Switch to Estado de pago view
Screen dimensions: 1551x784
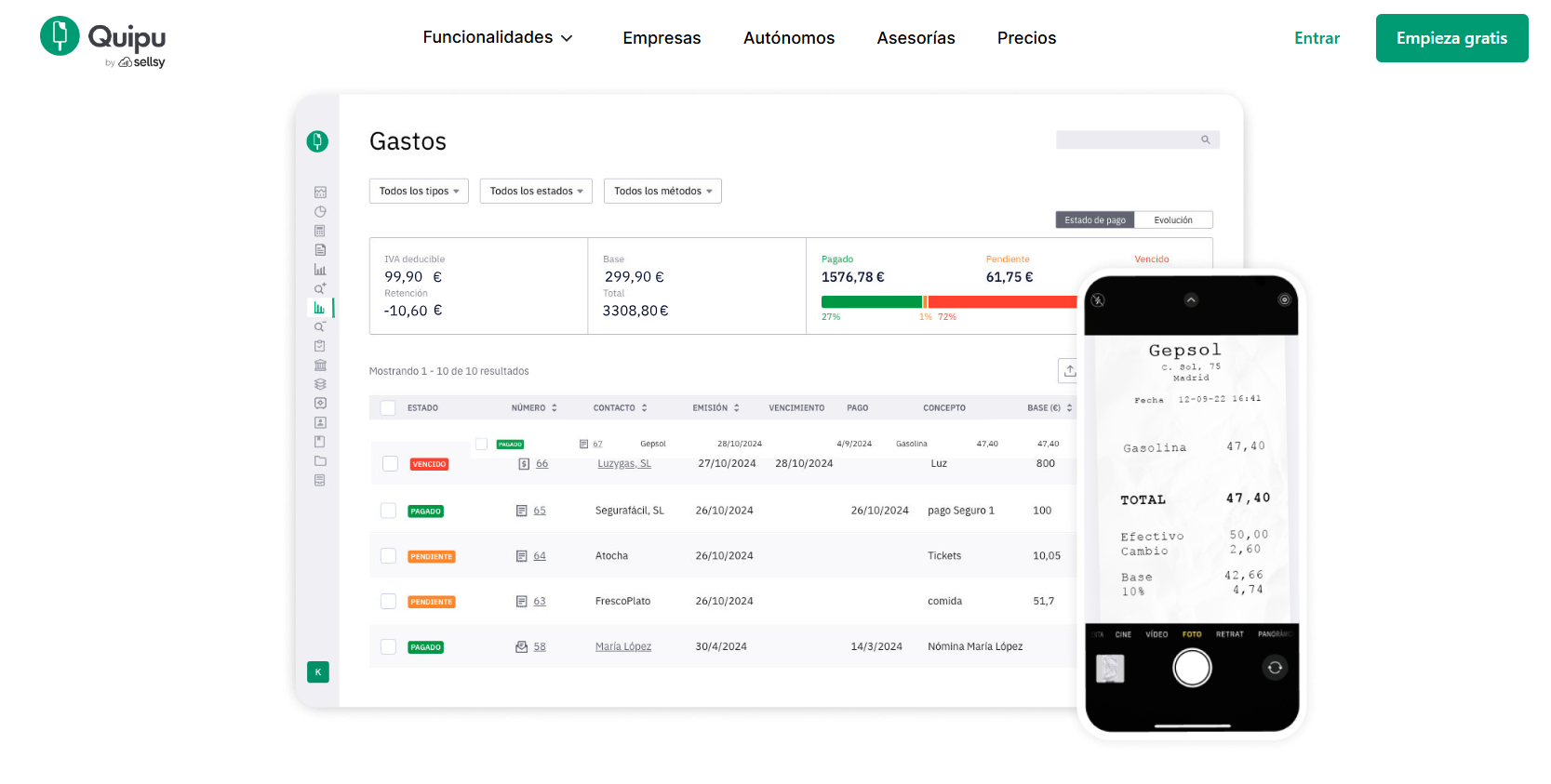coord(1095,220)
